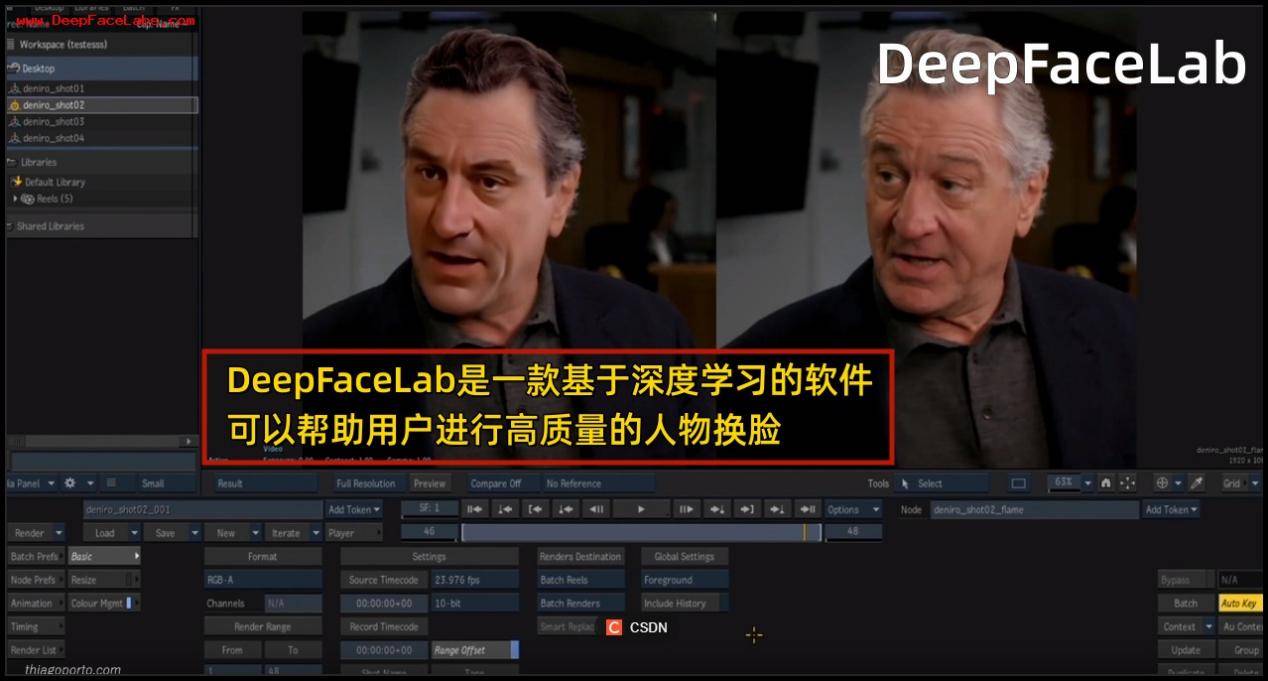Click the Play forward button
Screen dimensions: 1268x681
click(x=641, y=509)
